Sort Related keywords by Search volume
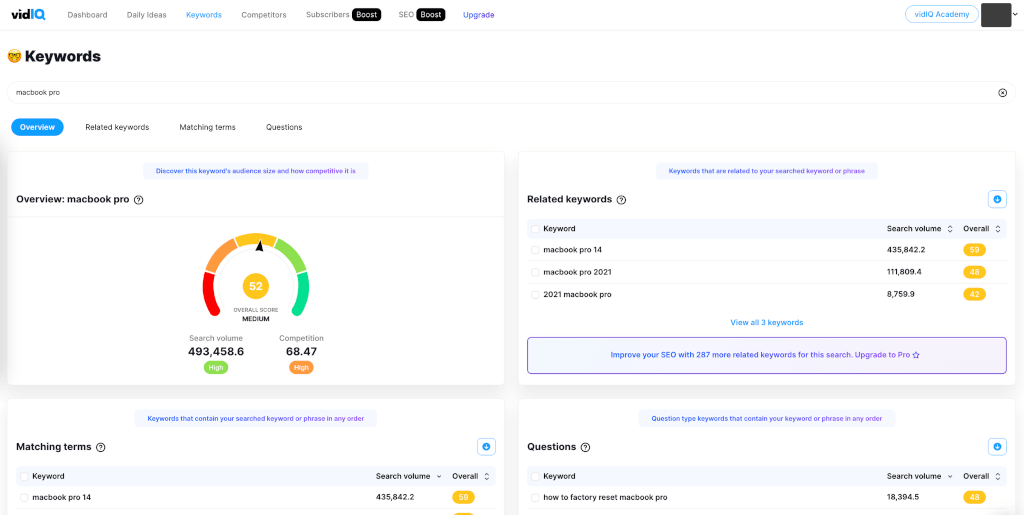1024x515 pixels. coord(949,229)
